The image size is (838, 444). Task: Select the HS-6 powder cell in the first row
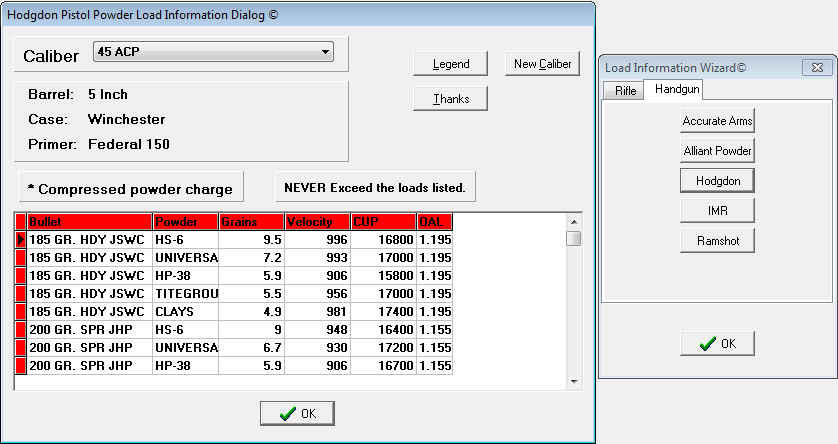[186, 239]
